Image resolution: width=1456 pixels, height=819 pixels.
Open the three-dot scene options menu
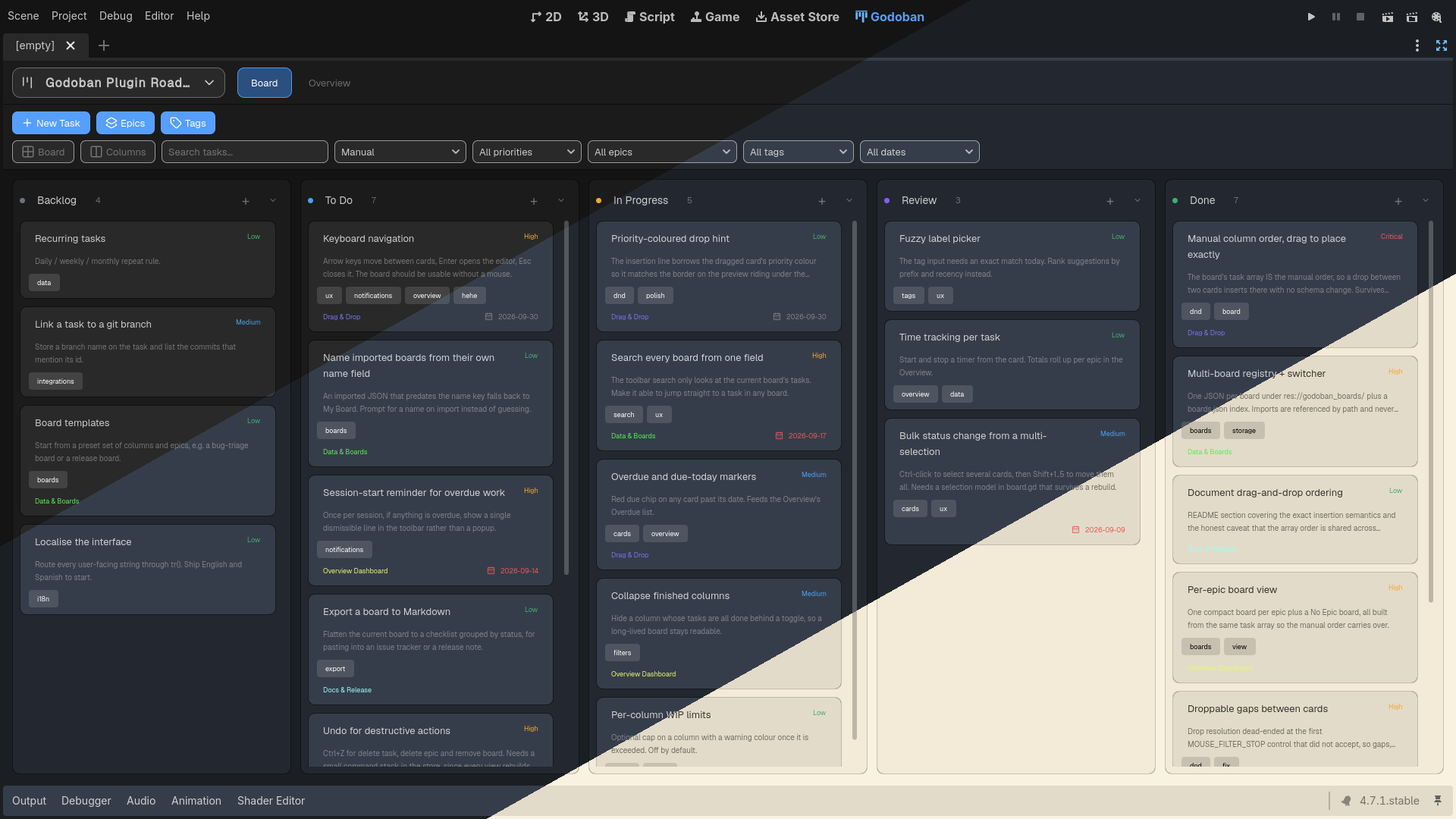tap(1417, 45)
